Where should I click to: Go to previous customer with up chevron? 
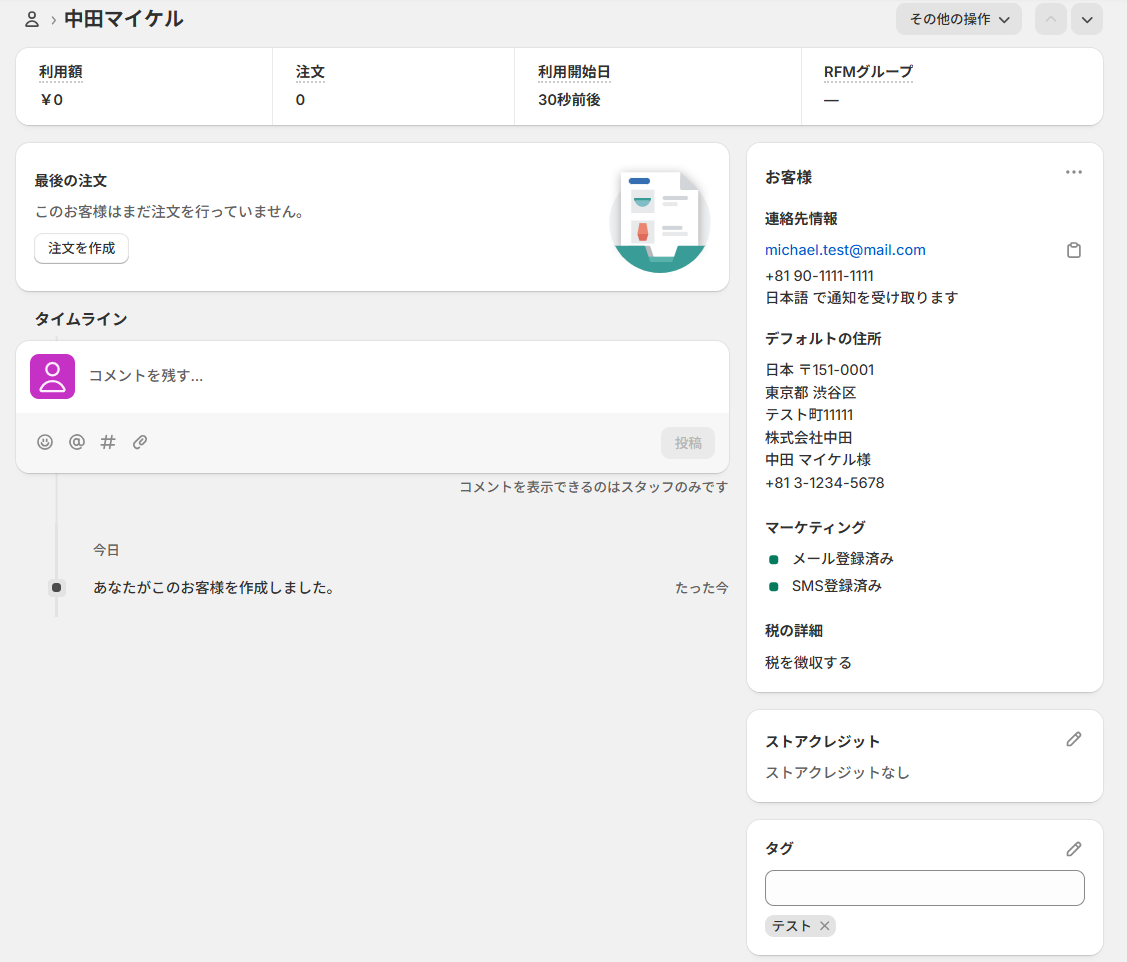click(x=1051, y=19)
